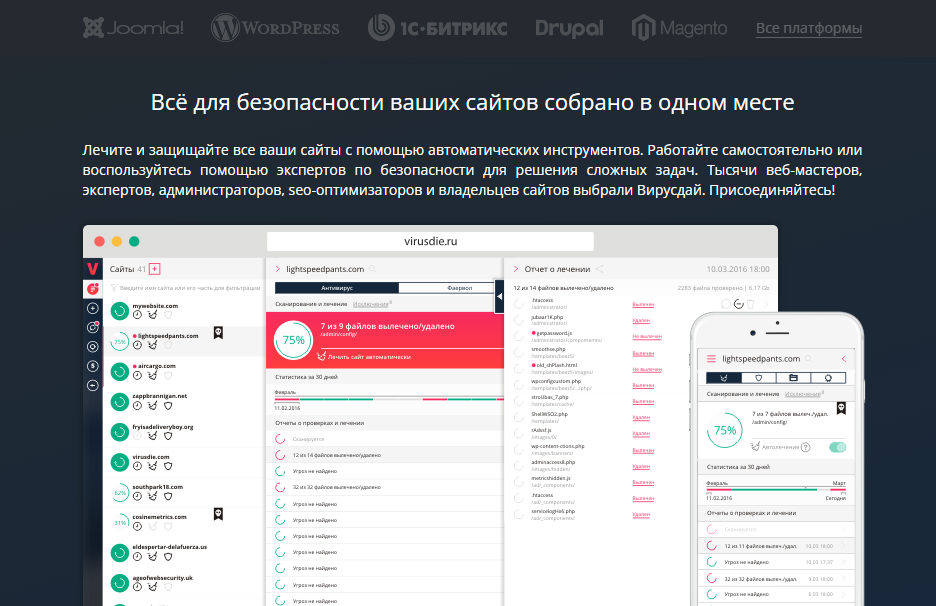Click the circled plus icon in the dark sidebar

pyautogui.click(x=93, y=308)
